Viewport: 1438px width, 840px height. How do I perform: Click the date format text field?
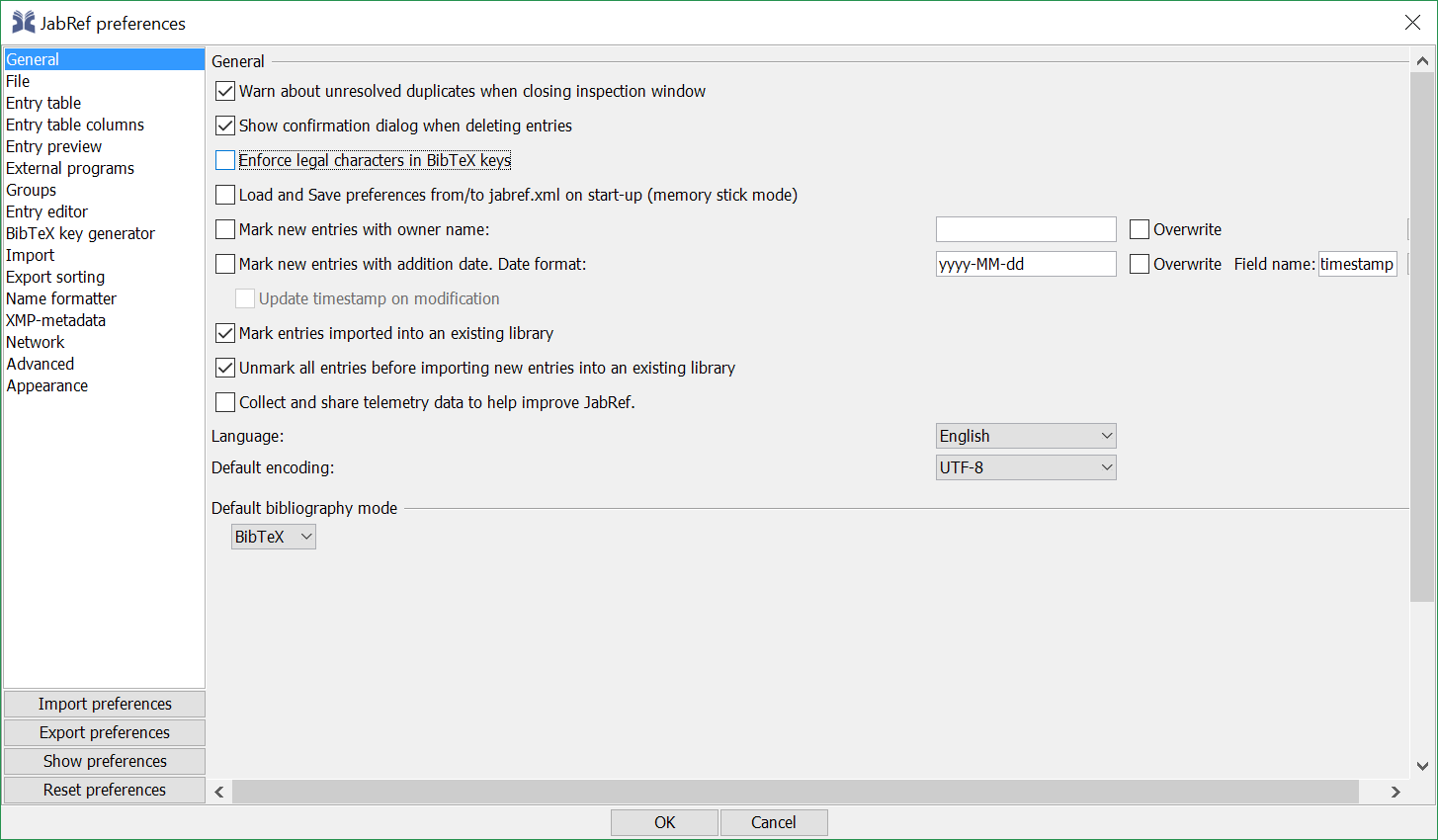tap(1025, 264)
